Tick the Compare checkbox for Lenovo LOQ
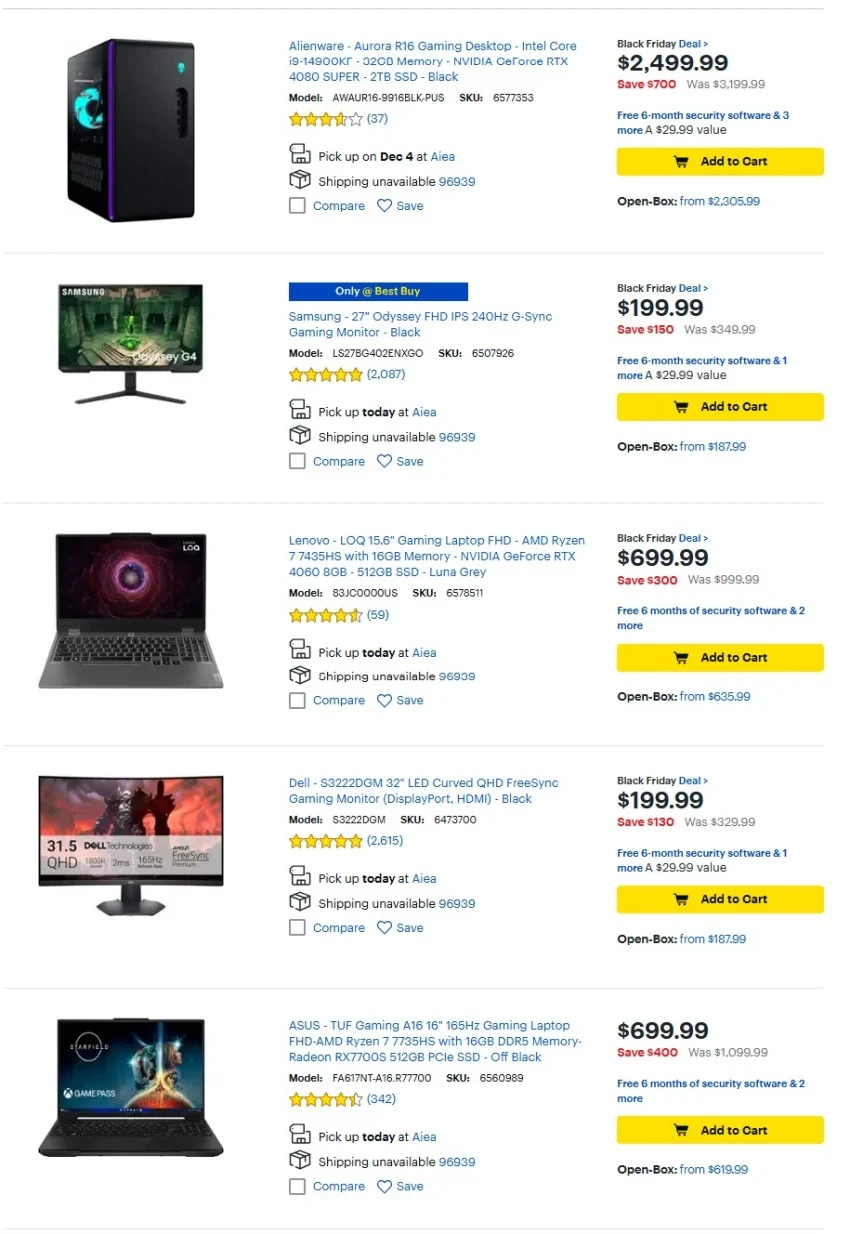The height and width of the screenshot is (1234, 850). click(x=297, y=701)
